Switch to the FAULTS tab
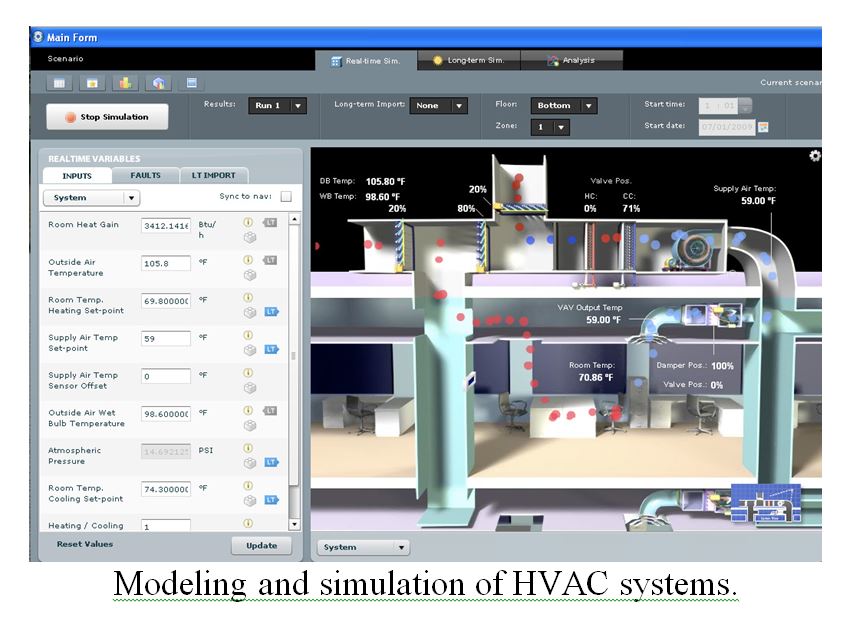849x632 pixels. [x=145, y=176]
